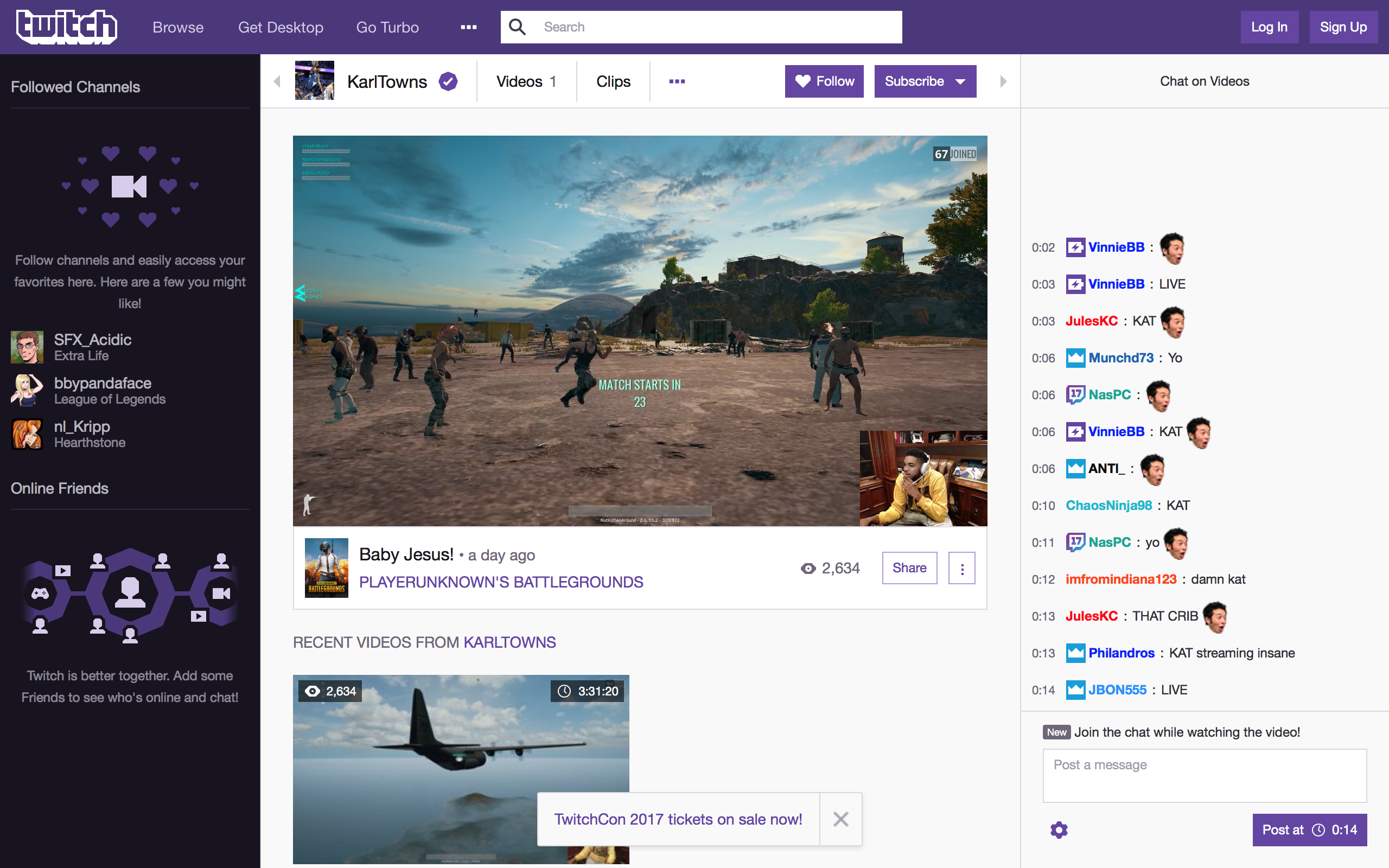This screenshot has width=1389, height=868.
Task: Open TwitchCon 2017 tickets notification
Action: (678, 819)
